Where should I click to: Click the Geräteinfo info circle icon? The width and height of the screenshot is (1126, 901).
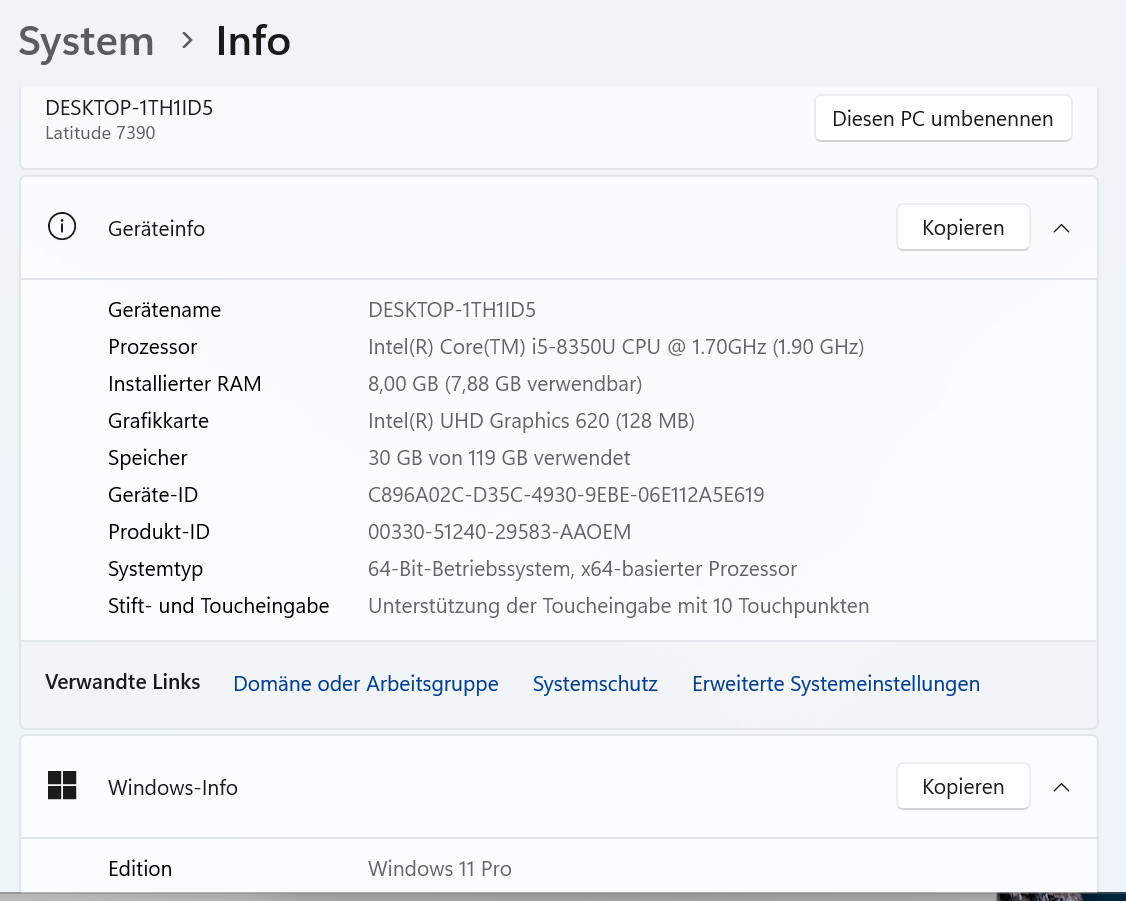[x=62, y=226]
